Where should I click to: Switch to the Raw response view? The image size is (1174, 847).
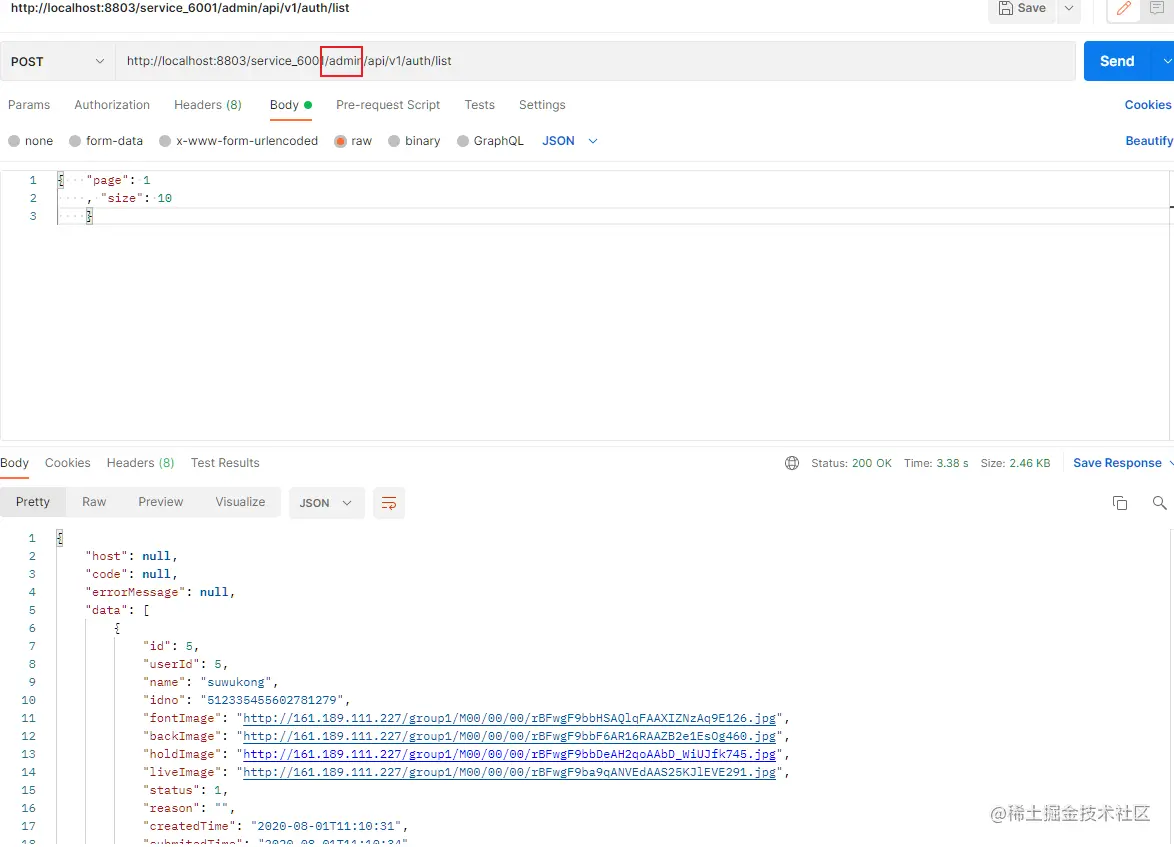(94, 502)
